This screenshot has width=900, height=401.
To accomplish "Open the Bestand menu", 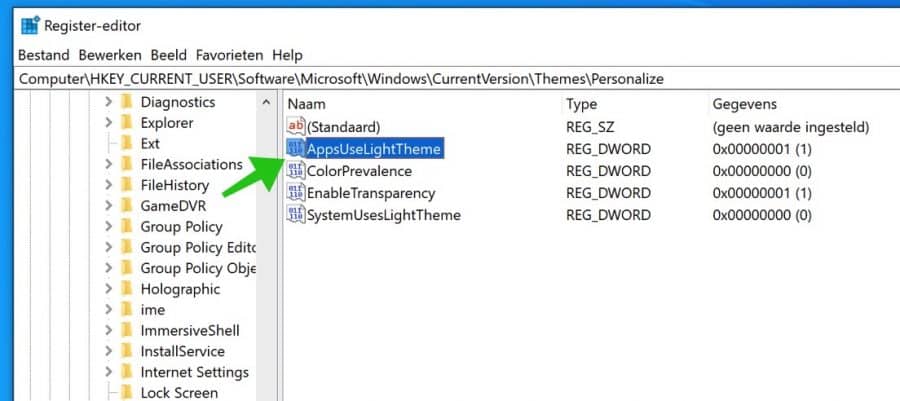I will coord(44,55).
